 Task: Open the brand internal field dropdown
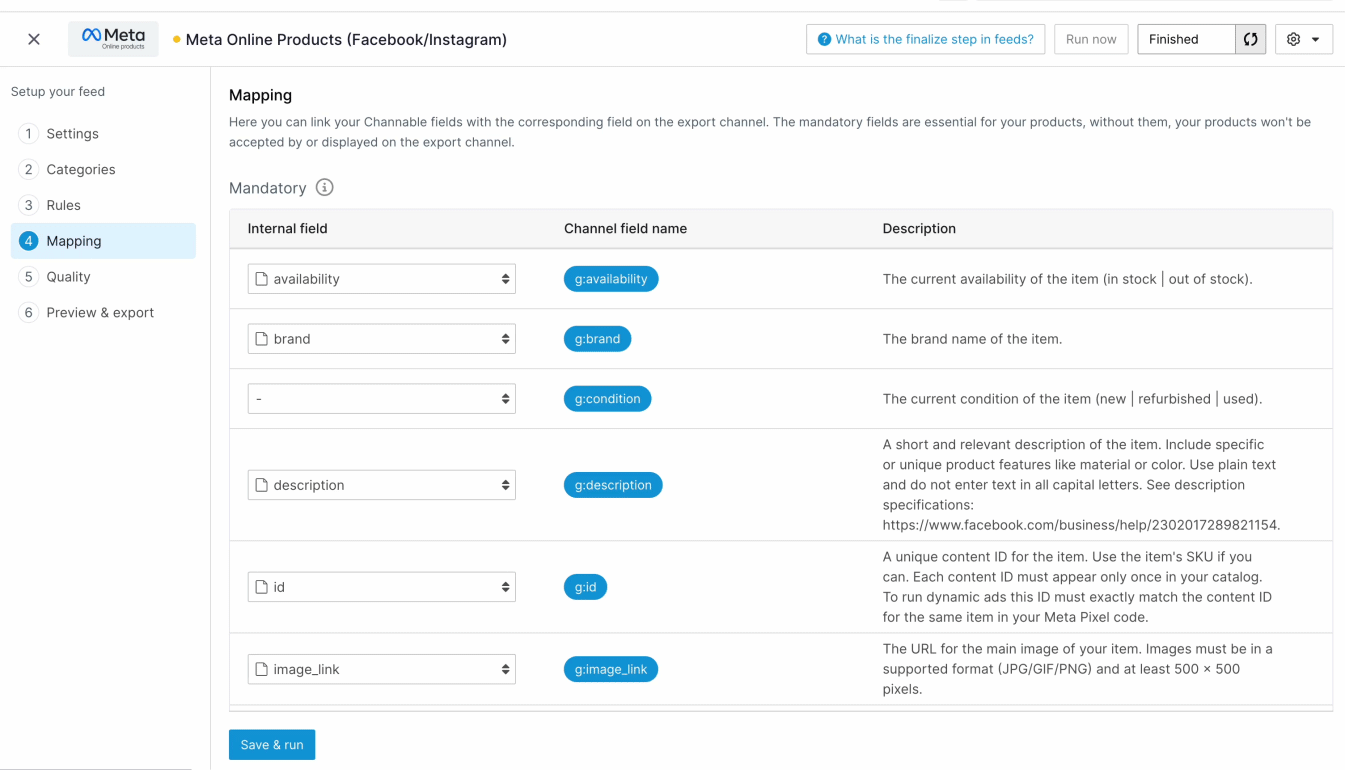(381, 339)
